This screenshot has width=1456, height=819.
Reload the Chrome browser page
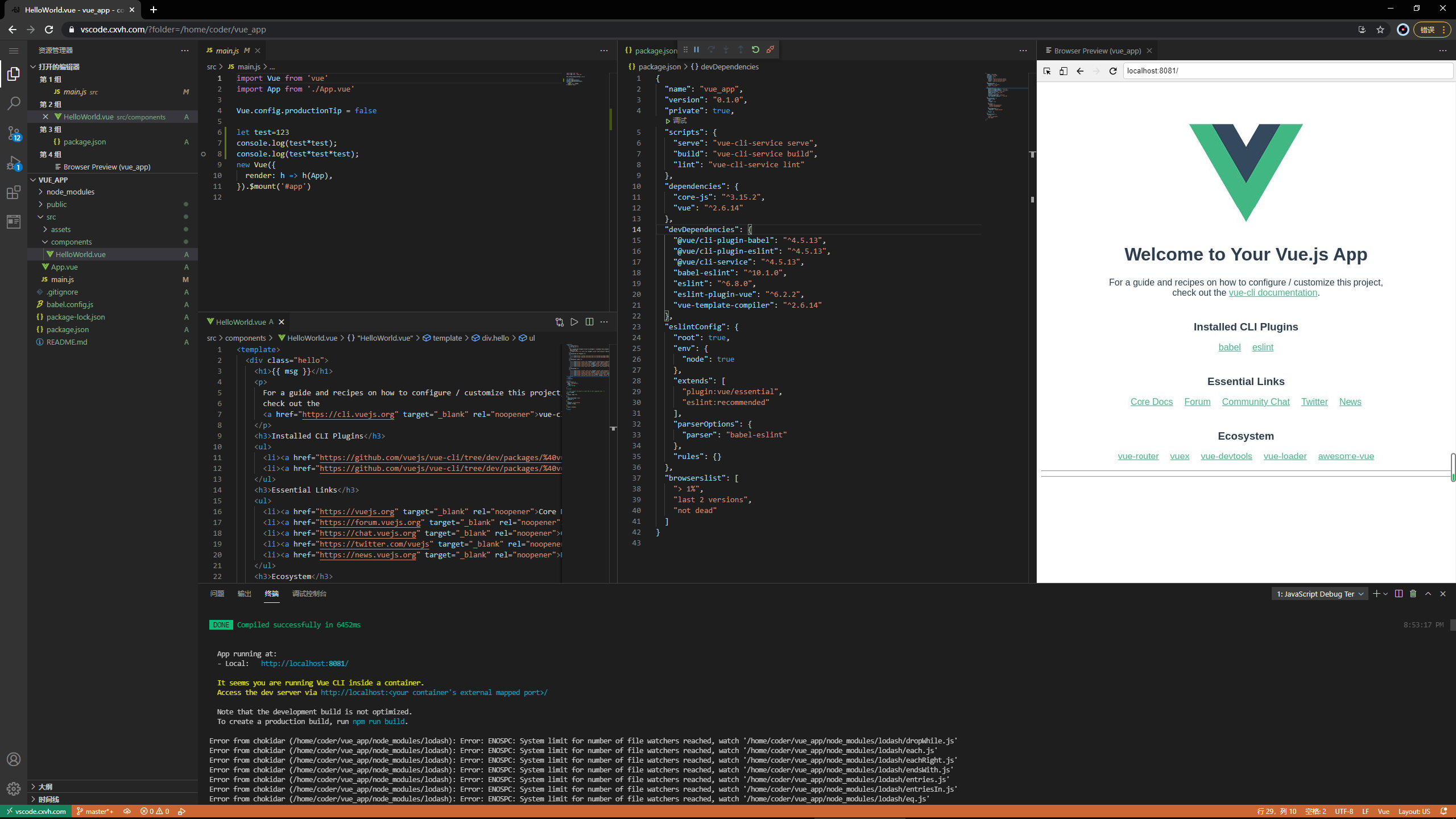coord(49,30)
